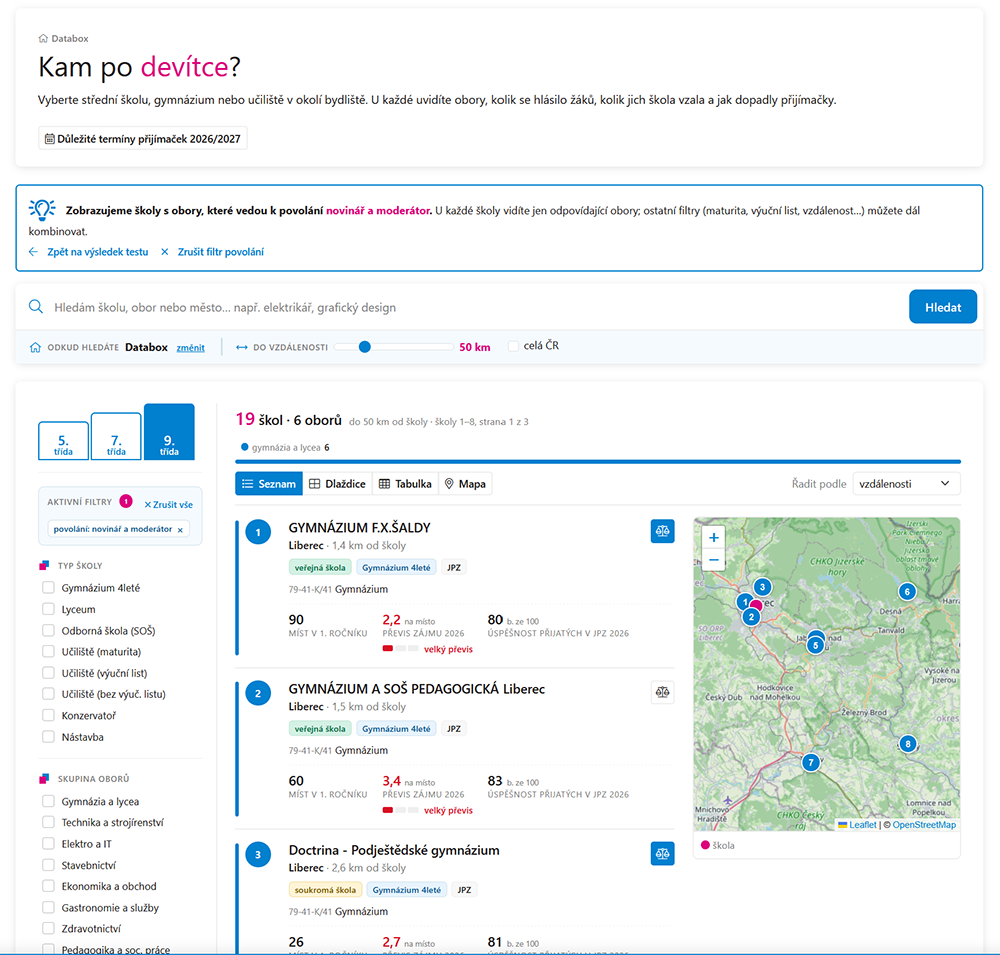Click compare scales icon for Gymnázium a SOŠ Pedagogická
Viewport: 1000px width, 955px height.
(663, 692)
